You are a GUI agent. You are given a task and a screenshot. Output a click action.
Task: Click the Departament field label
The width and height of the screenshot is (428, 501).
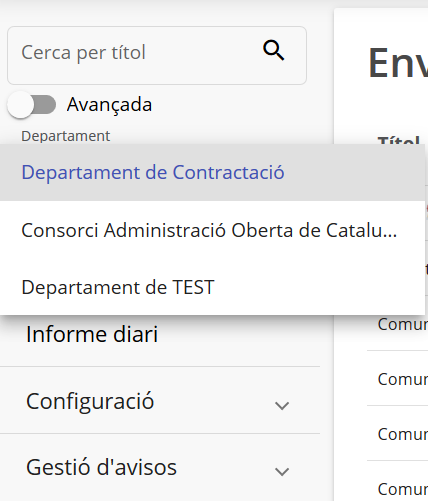click(66, 136)
